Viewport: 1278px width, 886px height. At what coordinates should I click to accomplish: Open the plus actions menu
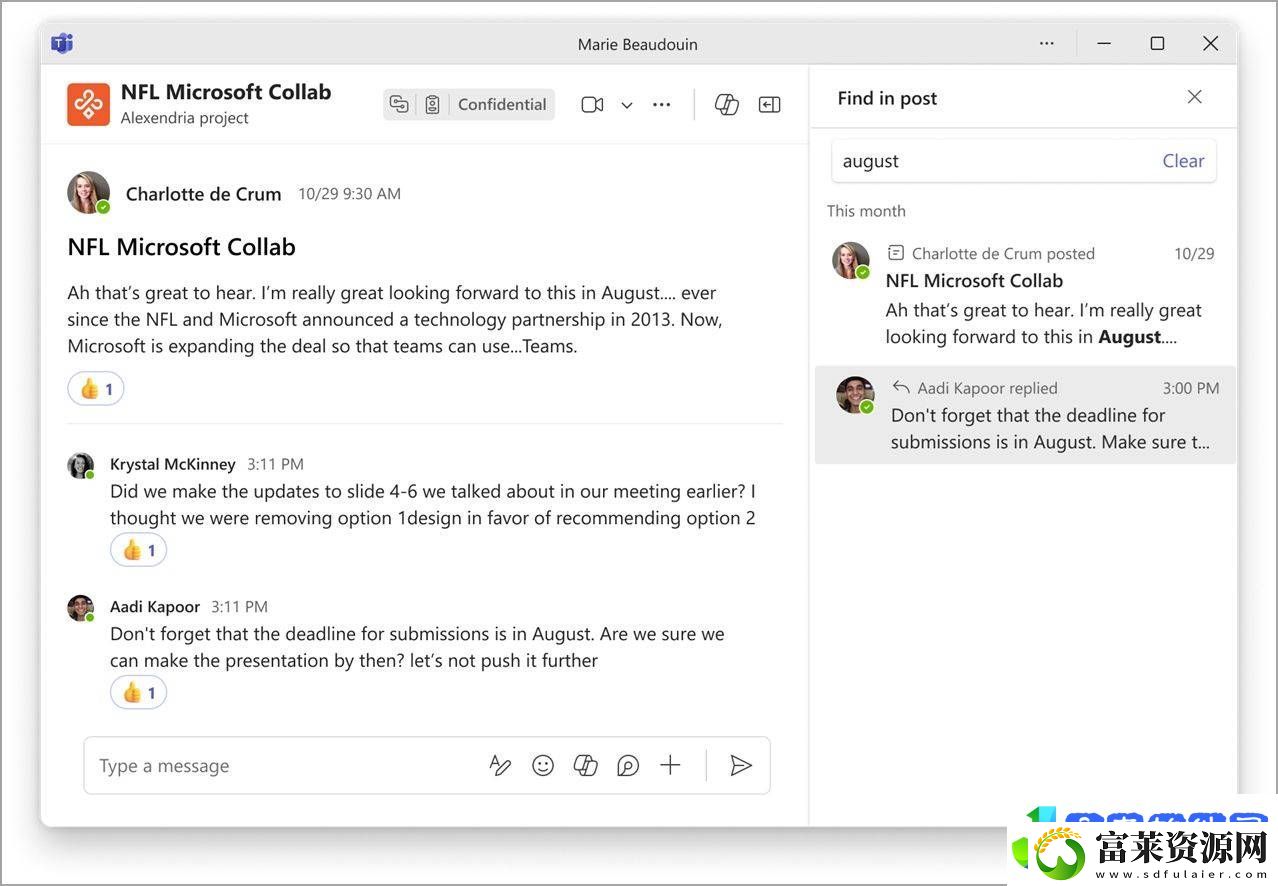click(x=670, y=766)
